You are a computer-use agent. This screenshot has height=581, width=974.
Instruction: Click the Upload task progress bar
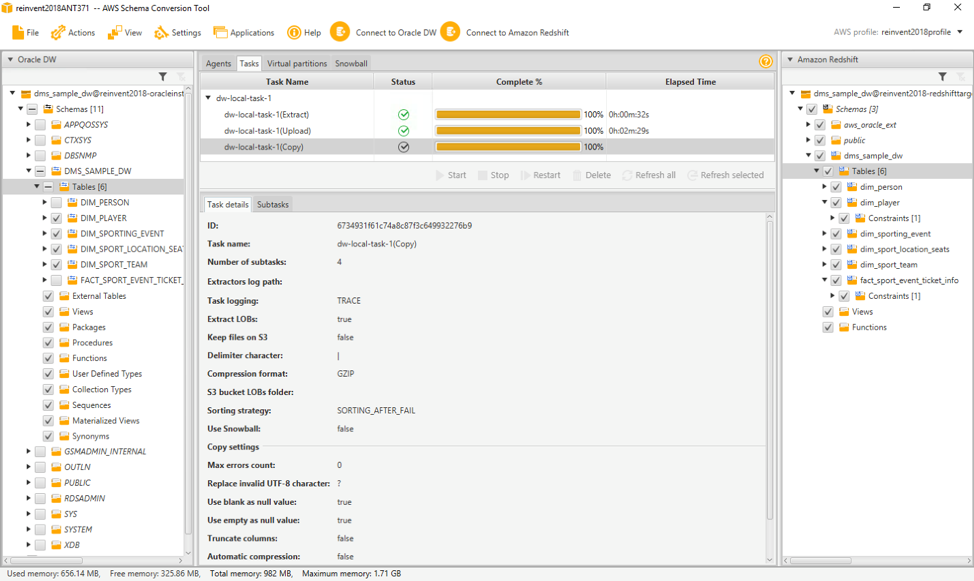[x=508, y=130]
